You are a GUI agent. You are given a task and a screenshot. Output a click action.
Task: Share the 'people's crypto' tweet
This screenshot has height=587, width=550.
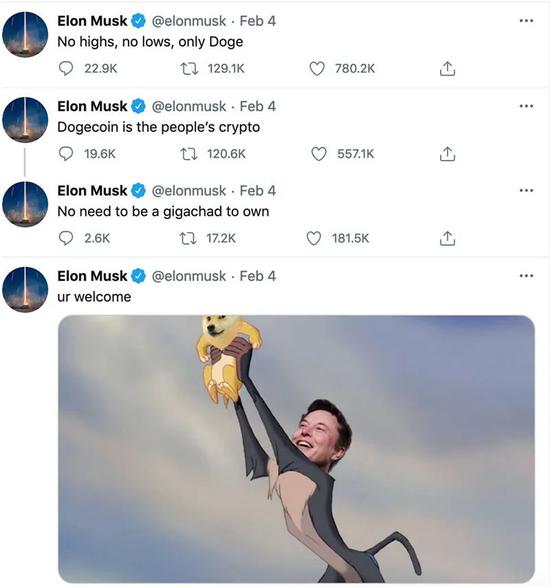[x=447, y=153]
